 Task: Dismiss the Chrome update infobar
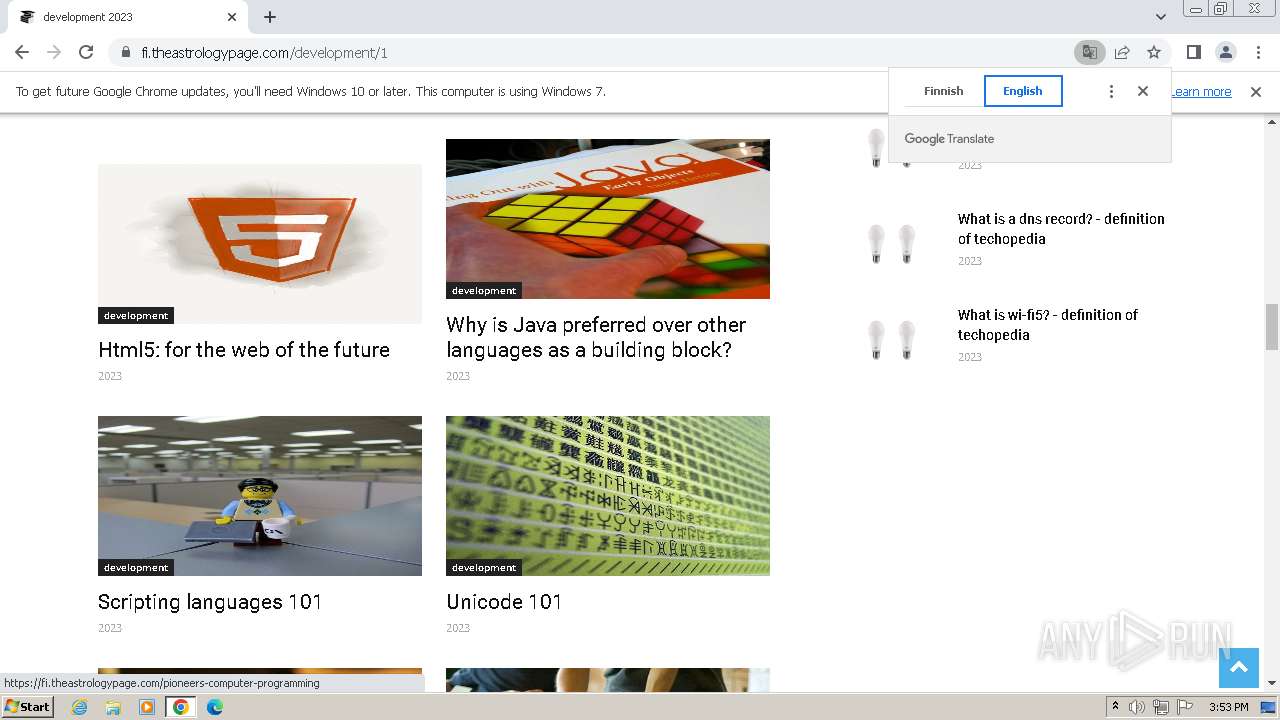point(1256,92)
